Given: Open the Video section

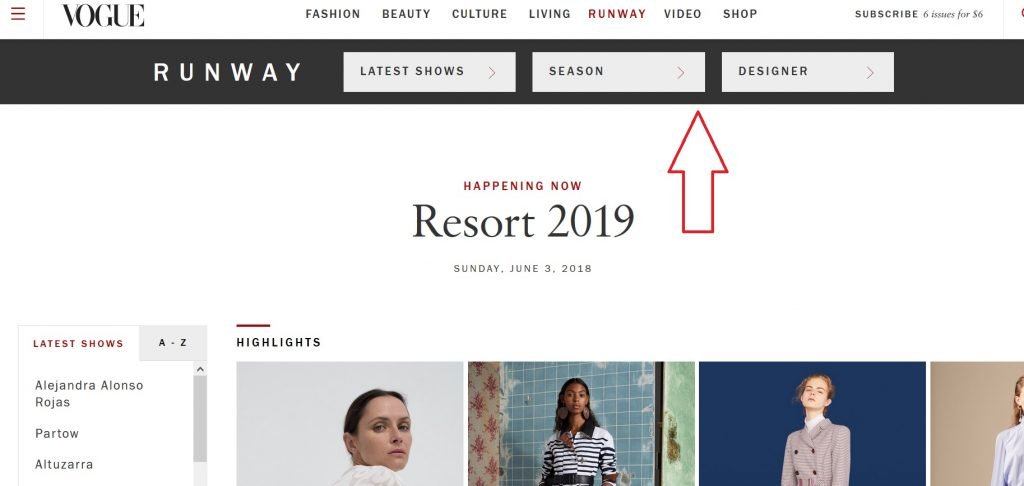Looking at the screenshot, I should pos(682,14).
